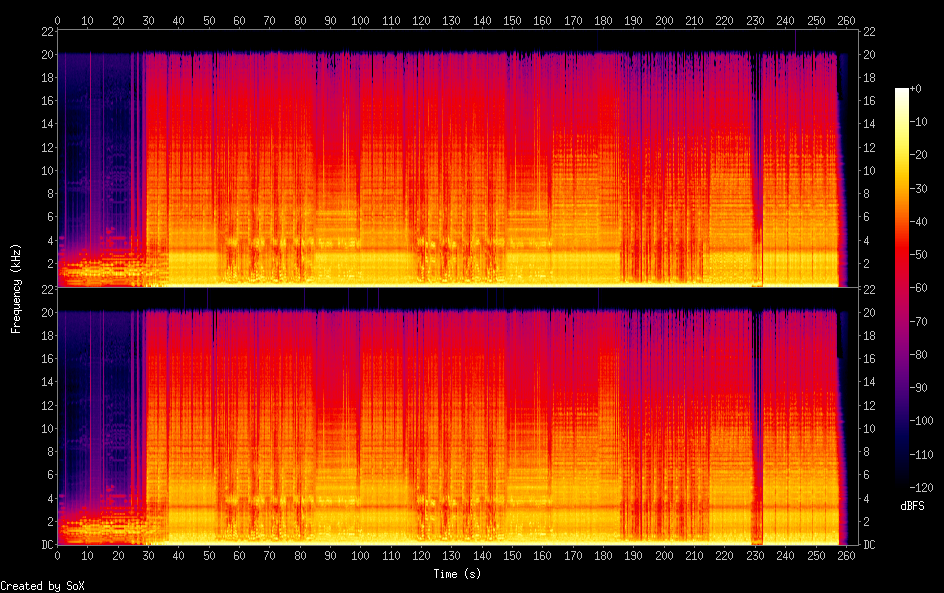Image resolution: width=944 pixels, height=593 pixels.
Task: Click the "Time (s)" axis label
Action: tap(458, 574)
